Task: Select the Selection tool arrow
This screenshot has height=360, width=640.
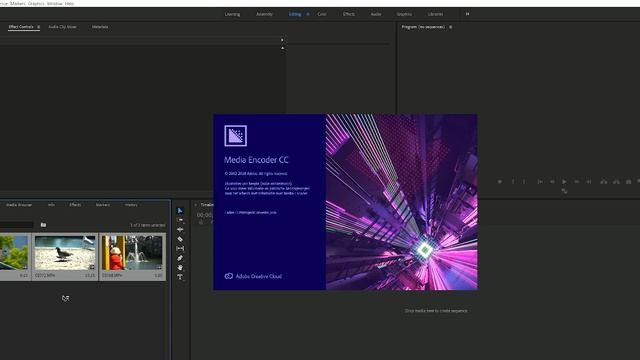Action: [180, 211]
